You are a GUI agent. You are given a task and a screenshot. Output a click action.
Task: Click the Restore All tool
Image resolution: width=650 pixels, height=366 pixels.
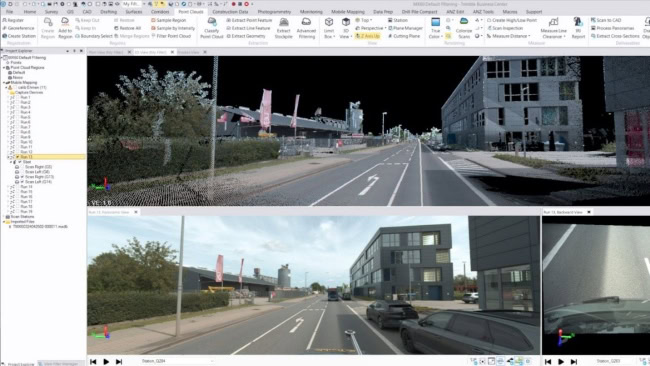coord(127,28)
